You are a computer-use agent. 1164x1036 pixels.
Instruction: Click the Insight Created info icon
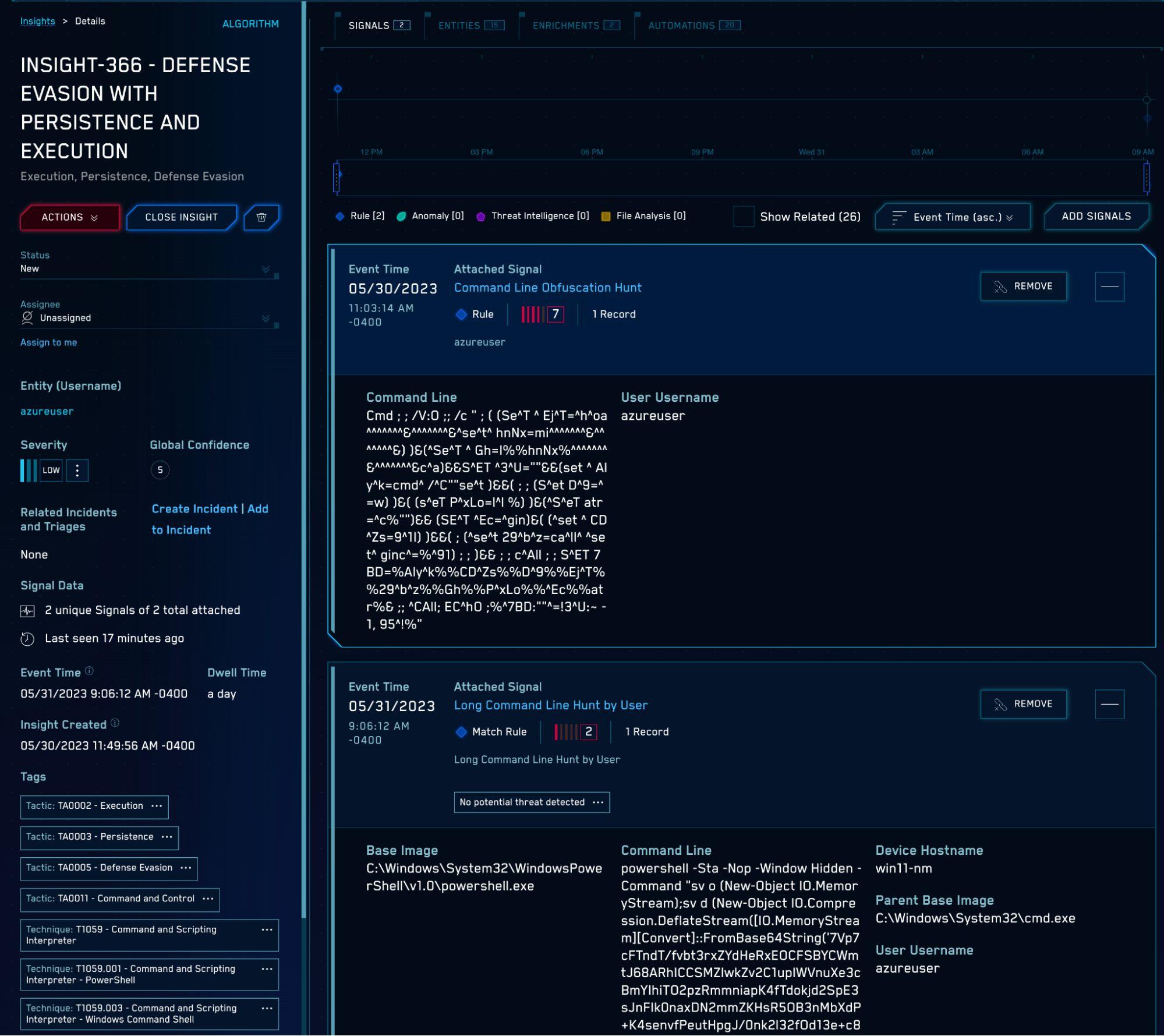click(x=115, y=723)
